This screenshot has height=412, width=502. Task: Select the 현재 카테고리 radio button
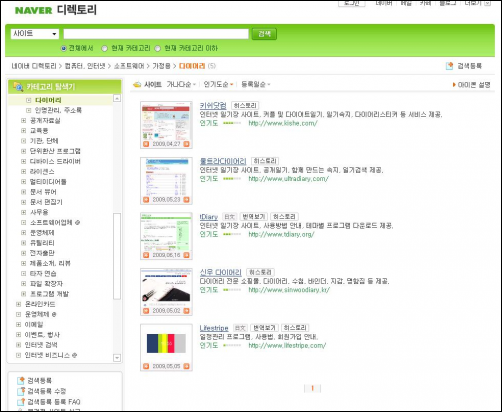[x=105, y=49]
